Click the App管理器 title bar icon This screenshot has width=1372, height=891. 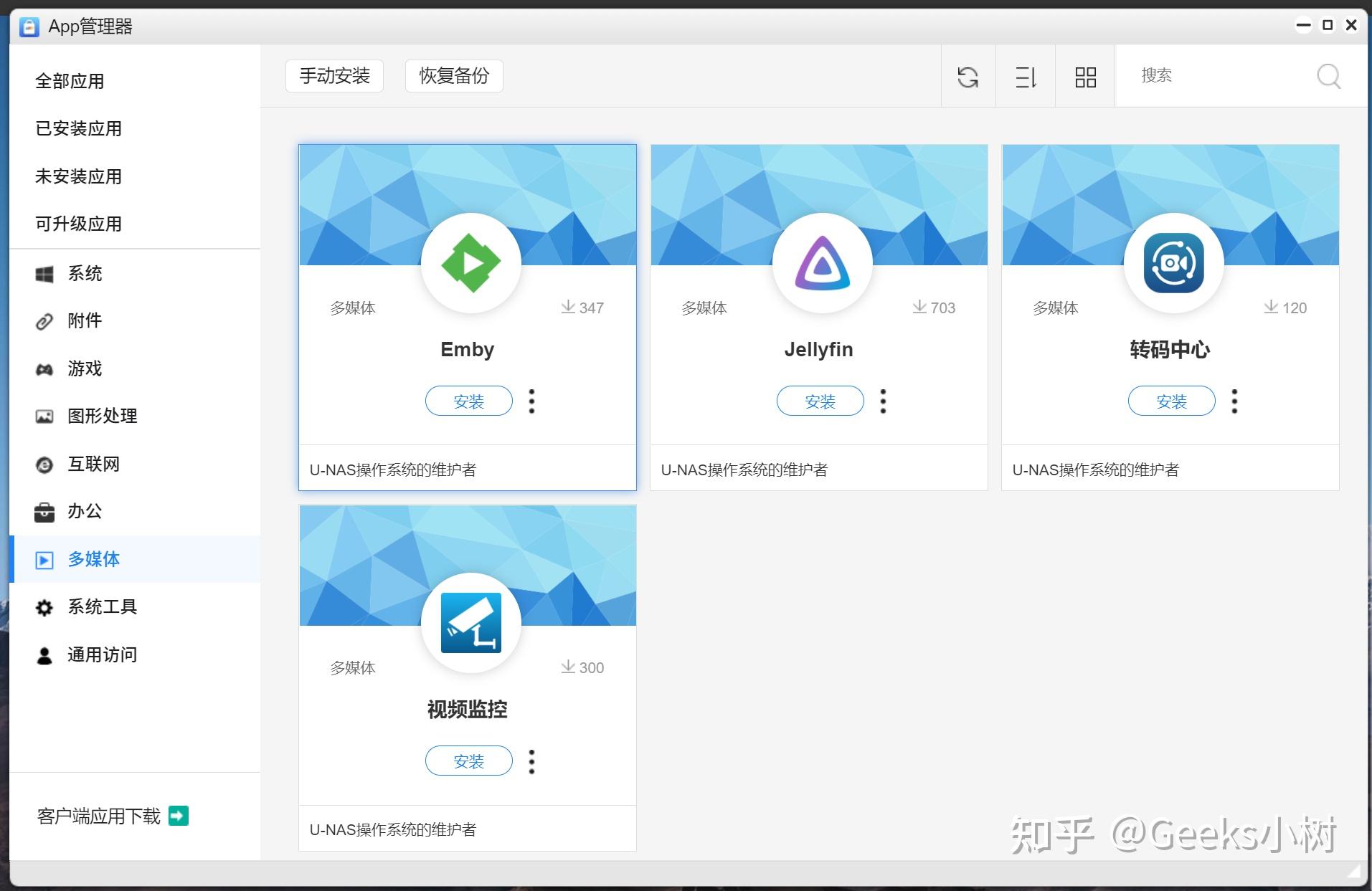click(29, 27)
